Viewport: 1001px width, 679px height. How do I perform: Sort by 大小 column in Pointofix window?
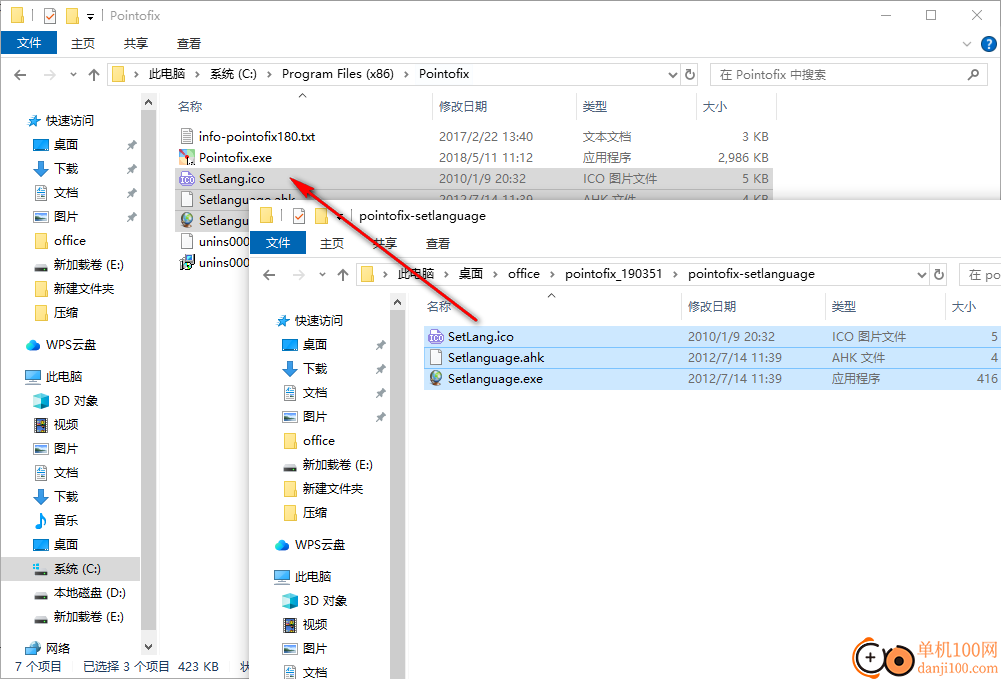click(736, 107)
